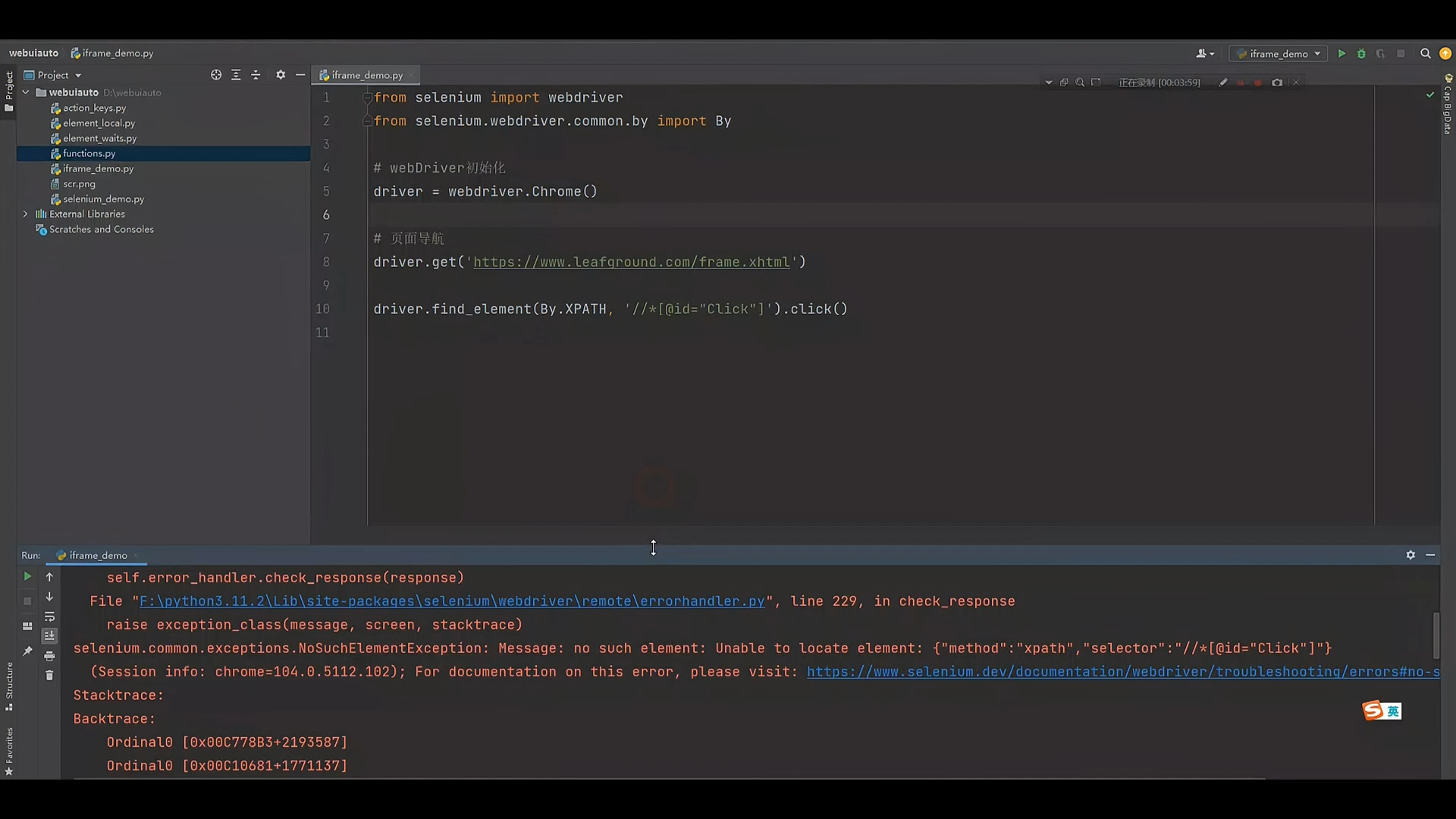
Task: Click line number 10 in gutter
Action: [x=322, y=309]
